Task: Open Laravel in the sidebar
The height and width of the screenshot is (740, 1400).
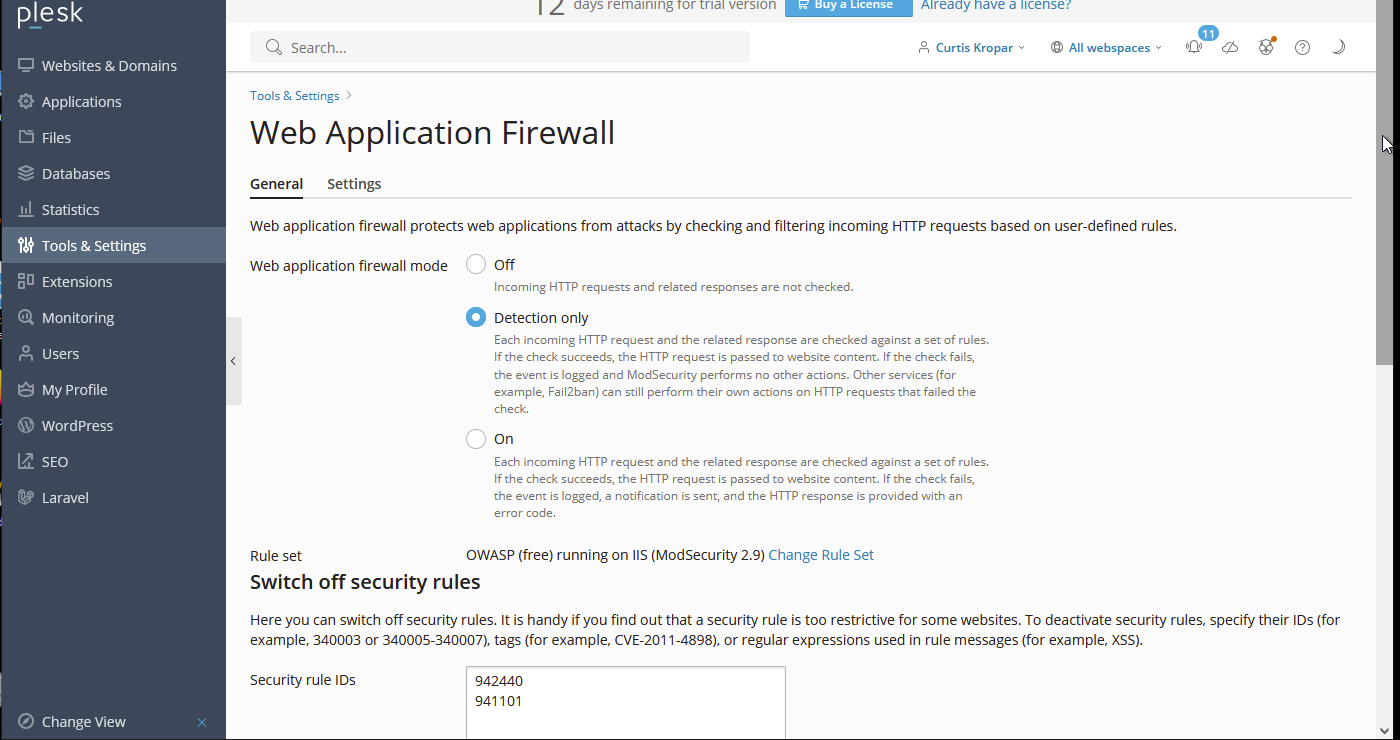Action: click(65, 497)
